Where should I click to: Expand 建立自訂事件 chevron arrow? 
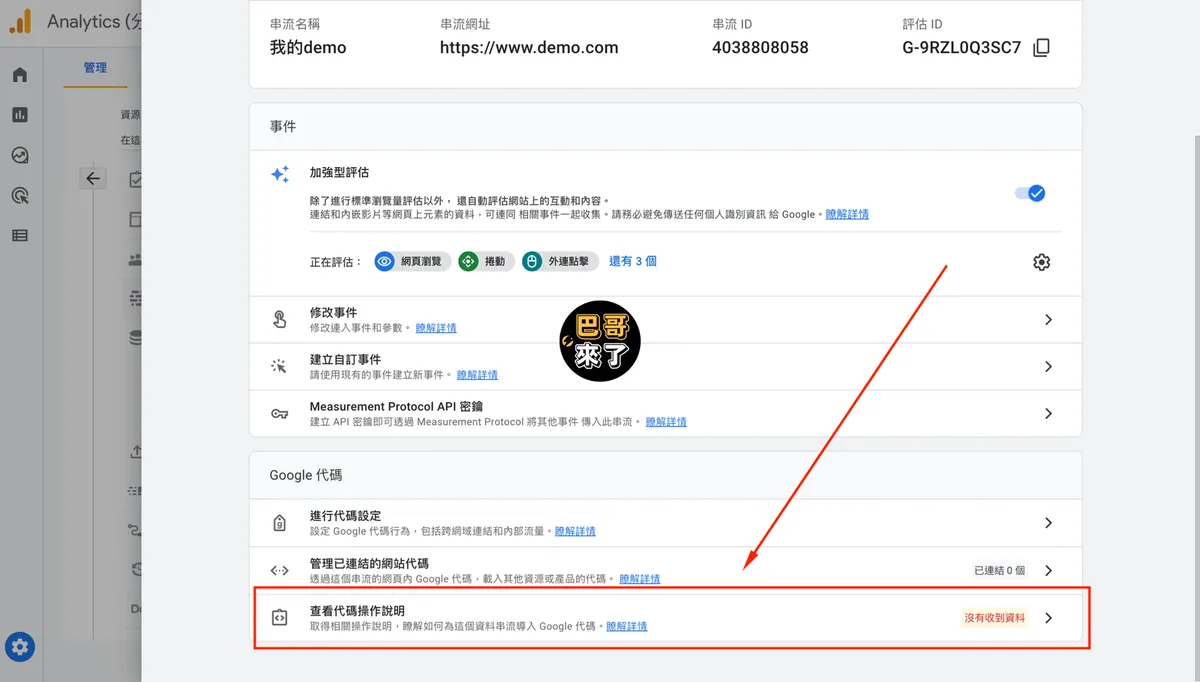tap(1048, 367)
